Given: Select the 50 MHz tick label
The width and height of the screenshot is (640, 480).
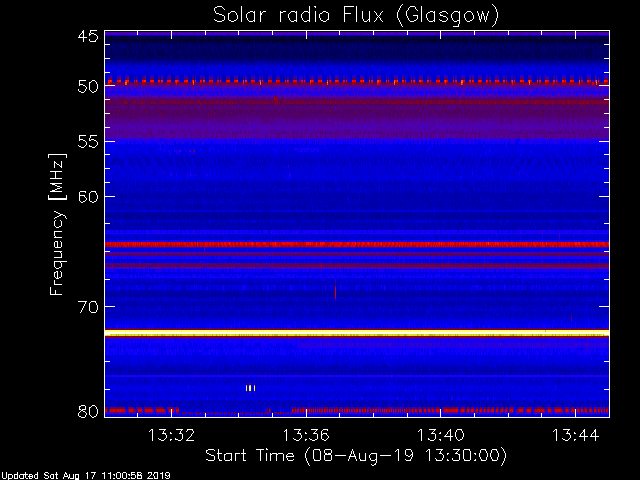Looking at the screenshot, I should (88, 86).
